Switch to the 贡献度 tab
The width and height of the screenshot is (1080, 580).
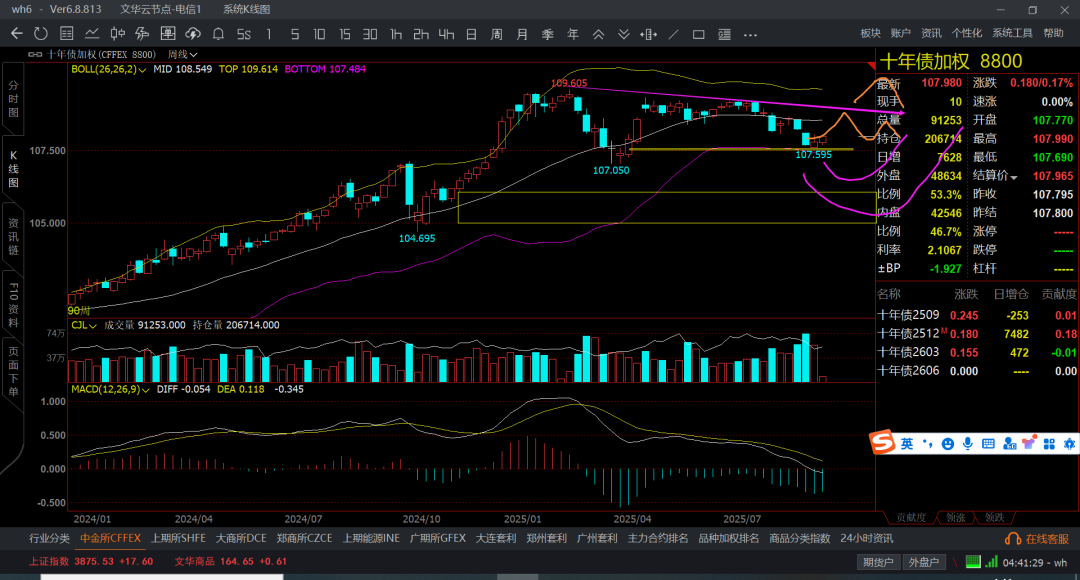[911, 517]
